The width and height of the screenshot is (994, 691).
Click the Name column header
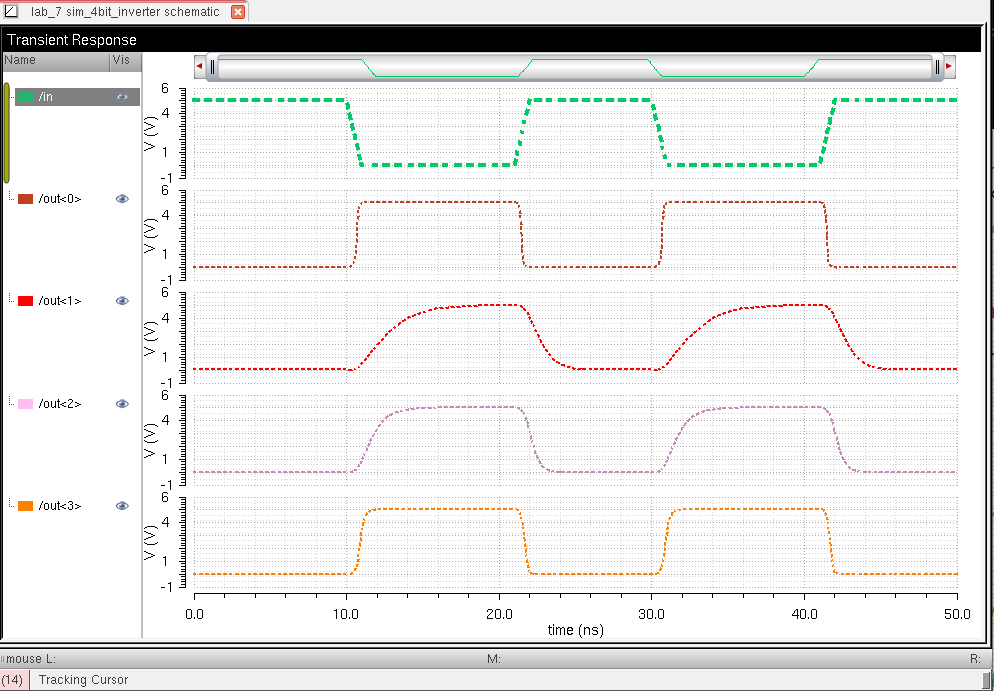[x=55, y=61]
